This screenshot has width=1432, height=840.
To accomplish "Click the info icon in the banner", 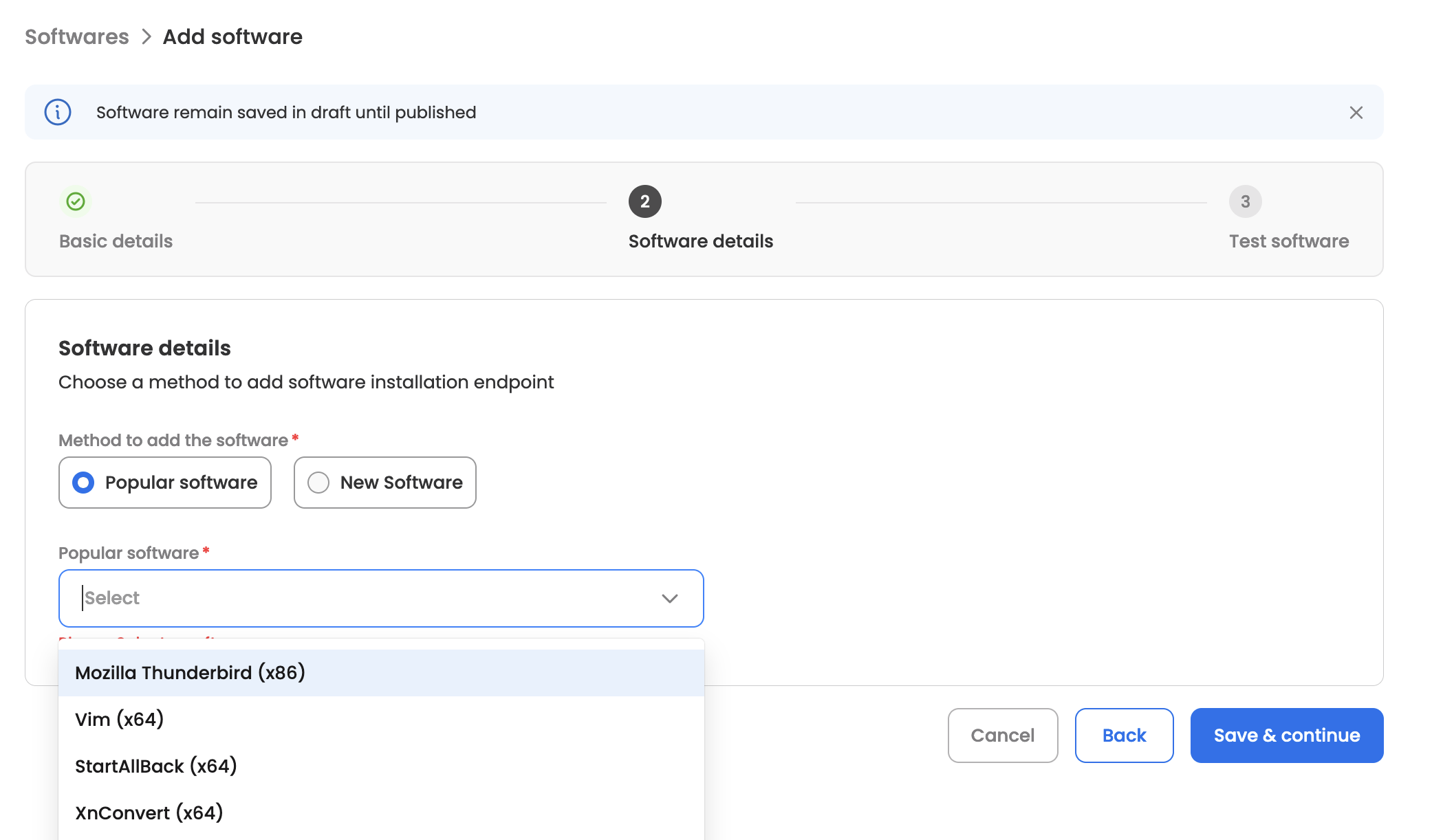I will pyautogui.click(x=58, y=112).
